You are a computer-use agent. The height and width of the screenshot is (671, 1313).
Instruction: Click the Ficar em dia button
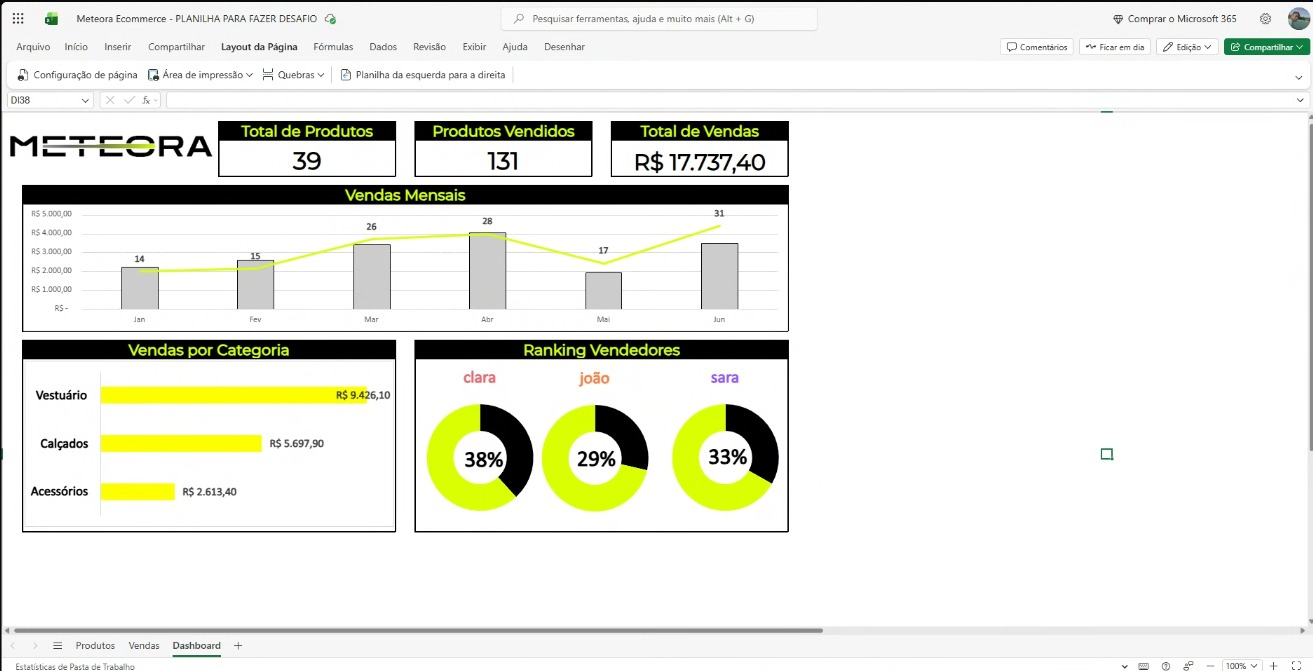1115,47
